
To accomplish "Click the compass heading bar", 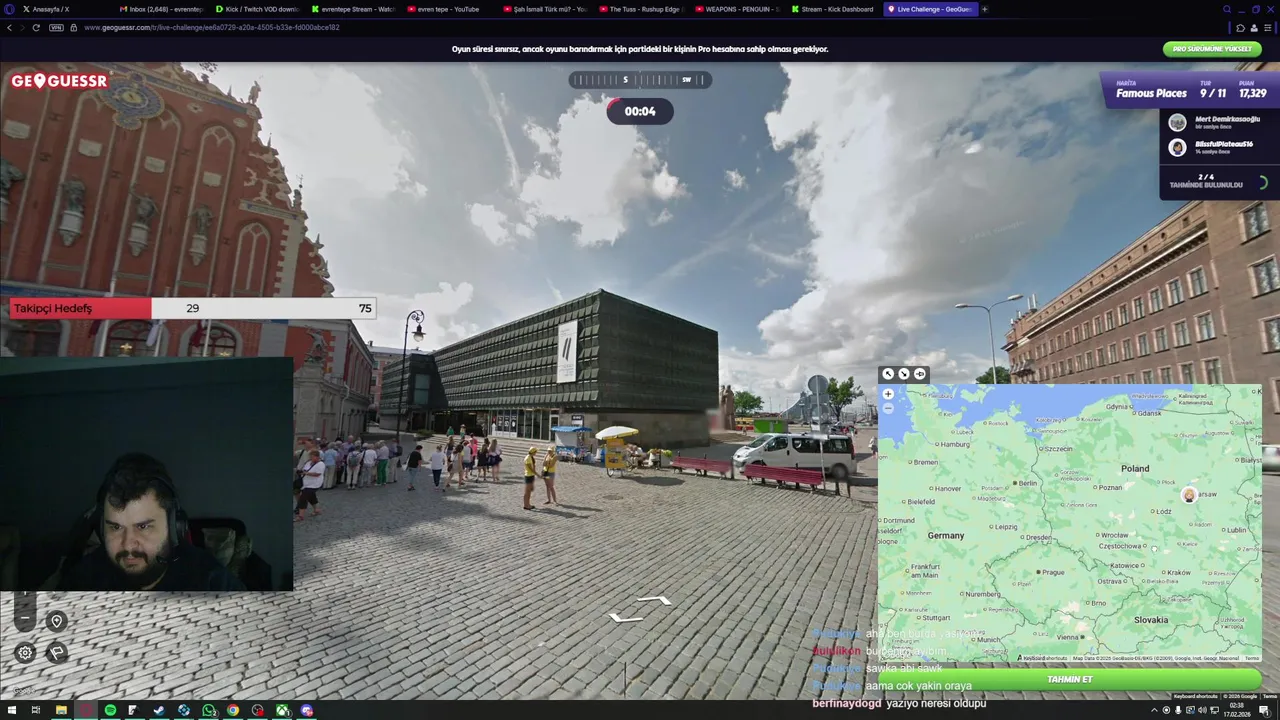I will pos(640,80).
